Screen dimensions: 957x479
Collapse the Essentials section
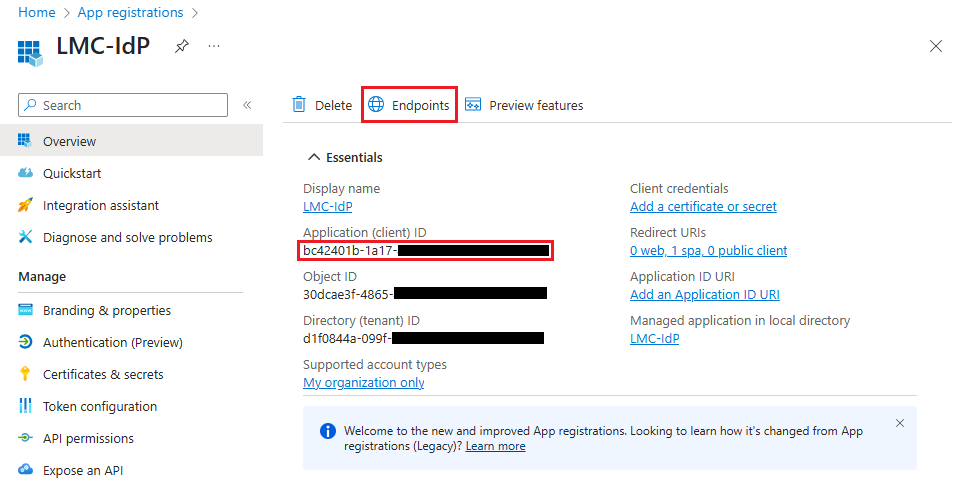[x=314, y=157]
